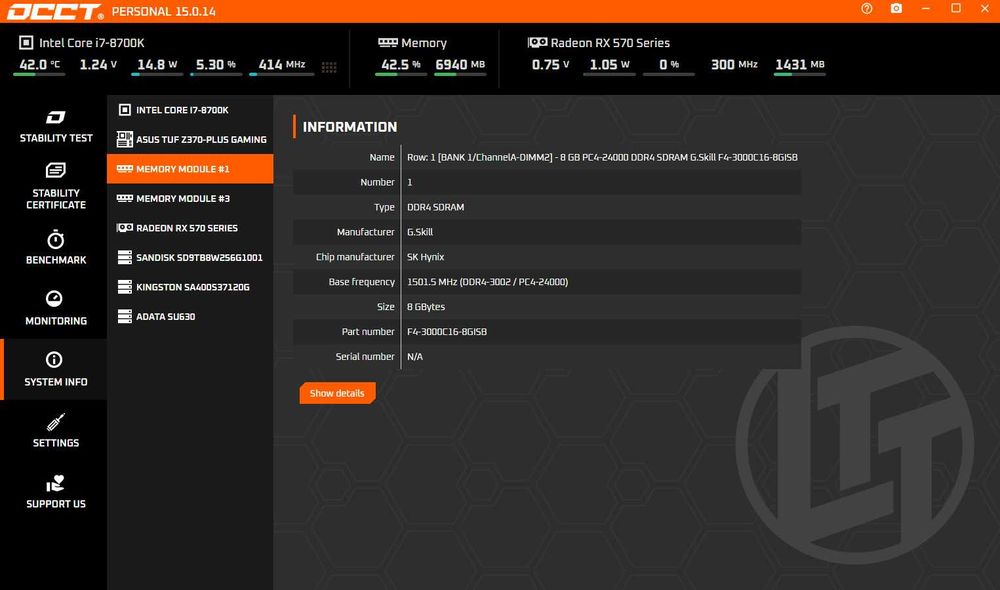Click the GPU icon beside Radeon RX 570 Series list entry

click(125, 228)
